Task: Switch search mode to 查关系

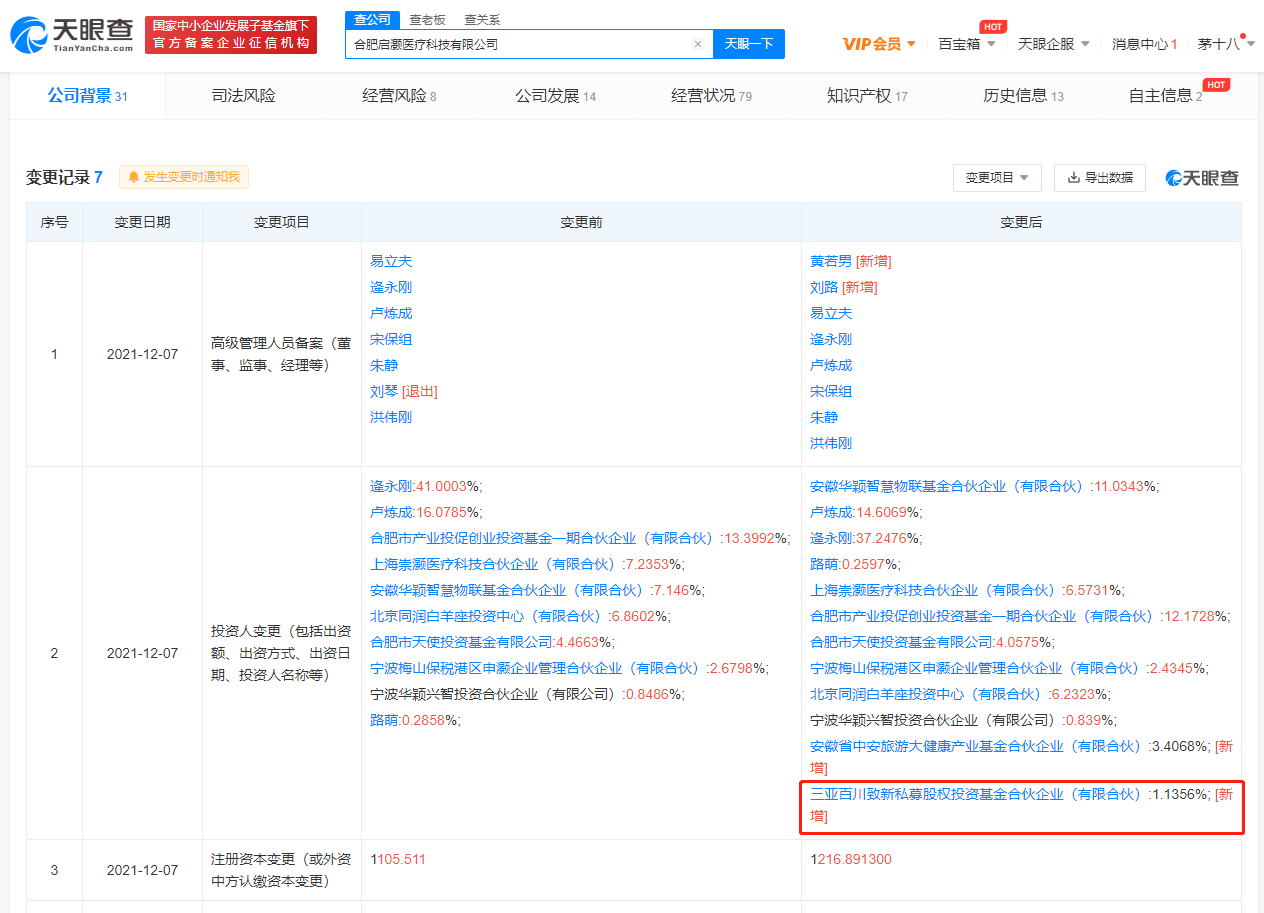Action: click(x=482, y=20)
